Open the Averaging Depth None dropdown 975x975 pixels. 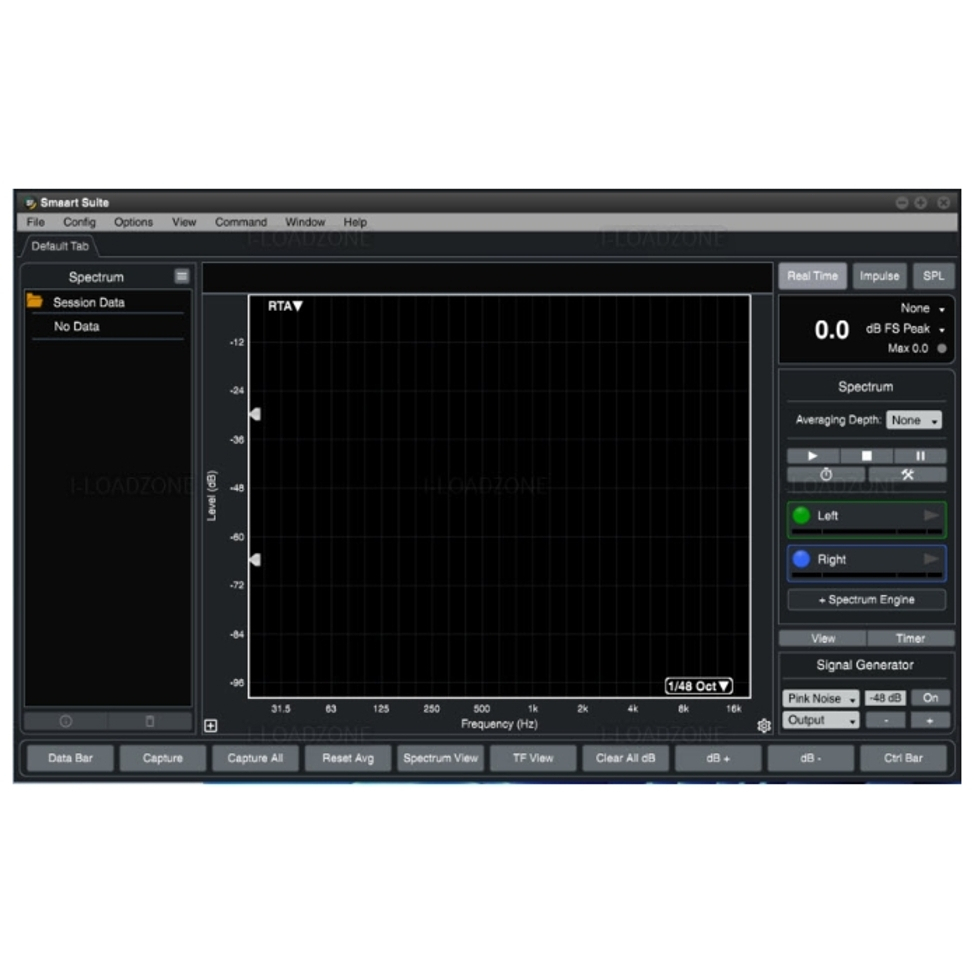point(913,420)
